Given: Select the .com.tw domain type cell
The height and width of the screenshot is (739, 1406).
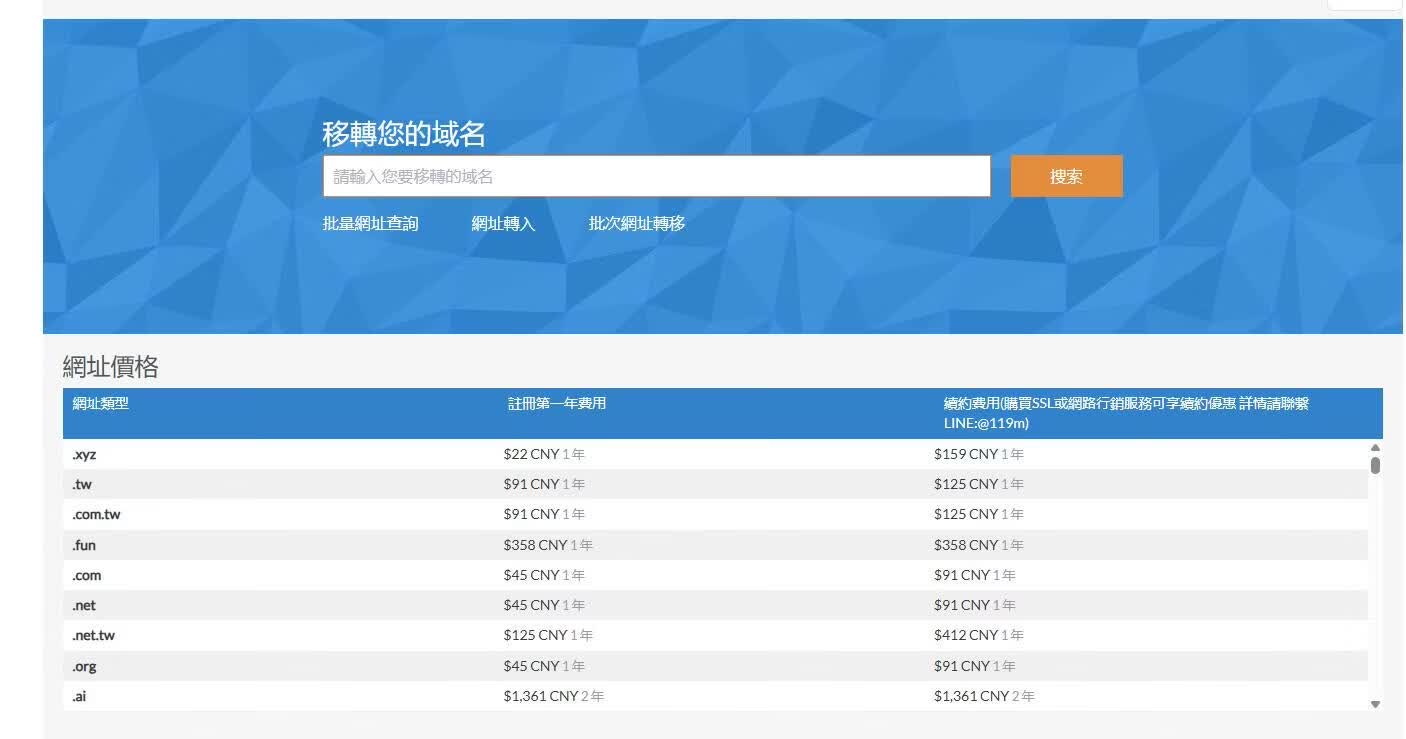Looking at the screenshot, I should tap(96, 514).
